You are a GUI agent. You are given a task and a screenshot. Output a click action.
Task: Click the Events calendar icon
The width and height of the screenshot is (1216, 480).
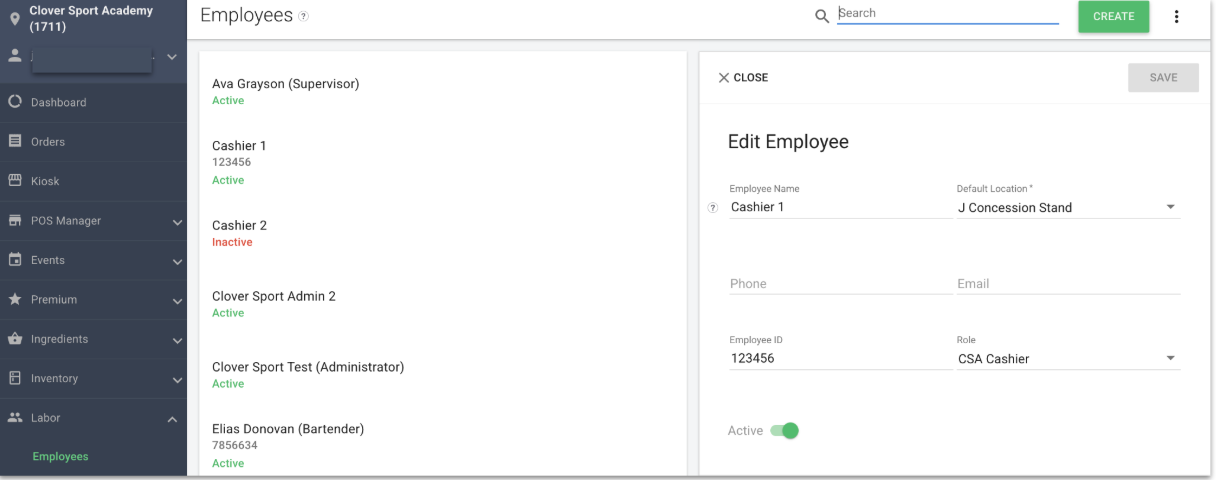coord(15,260)
